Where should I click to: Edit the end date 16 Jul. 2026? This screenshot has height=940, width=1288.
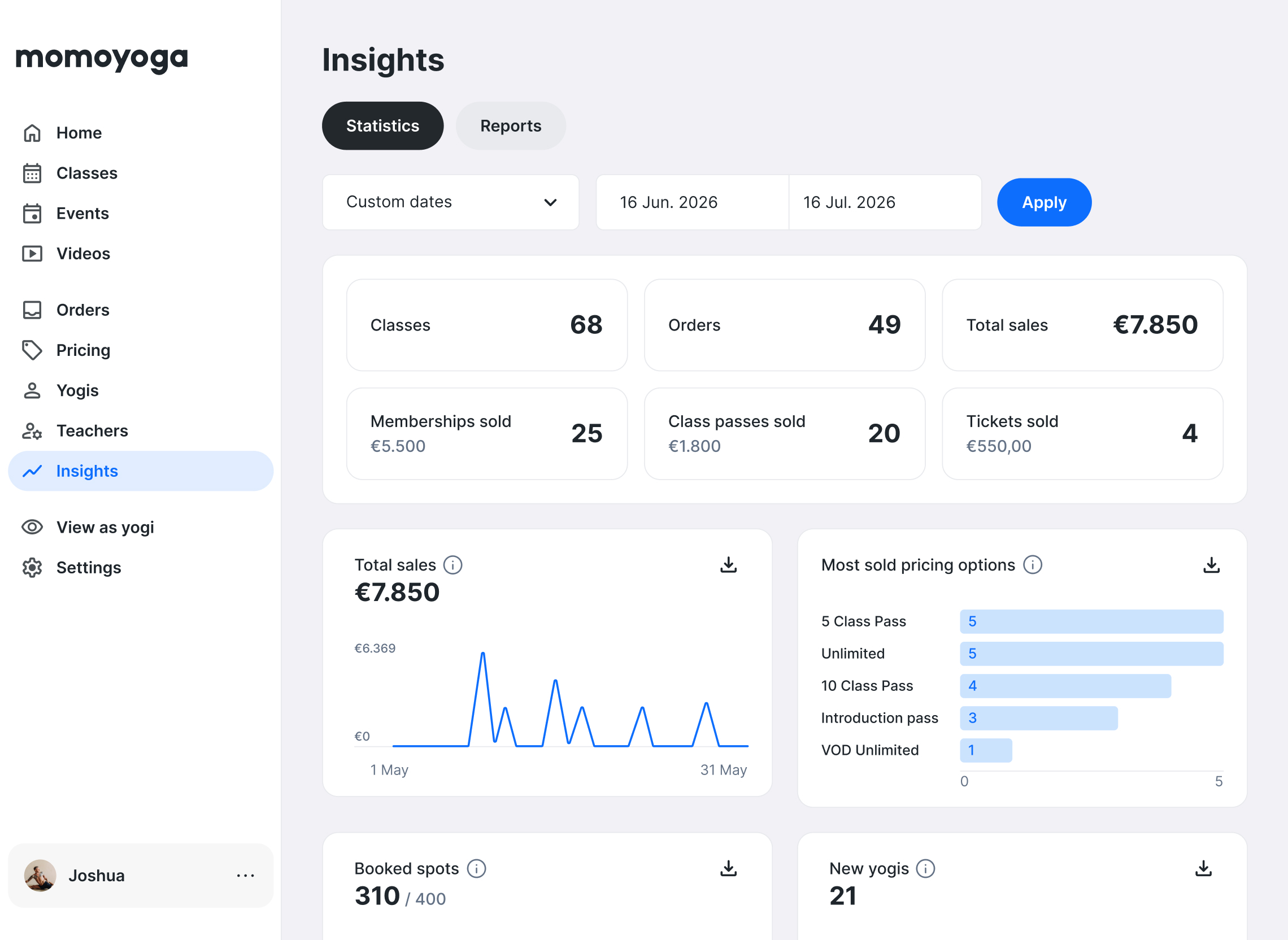coord(884,202)
